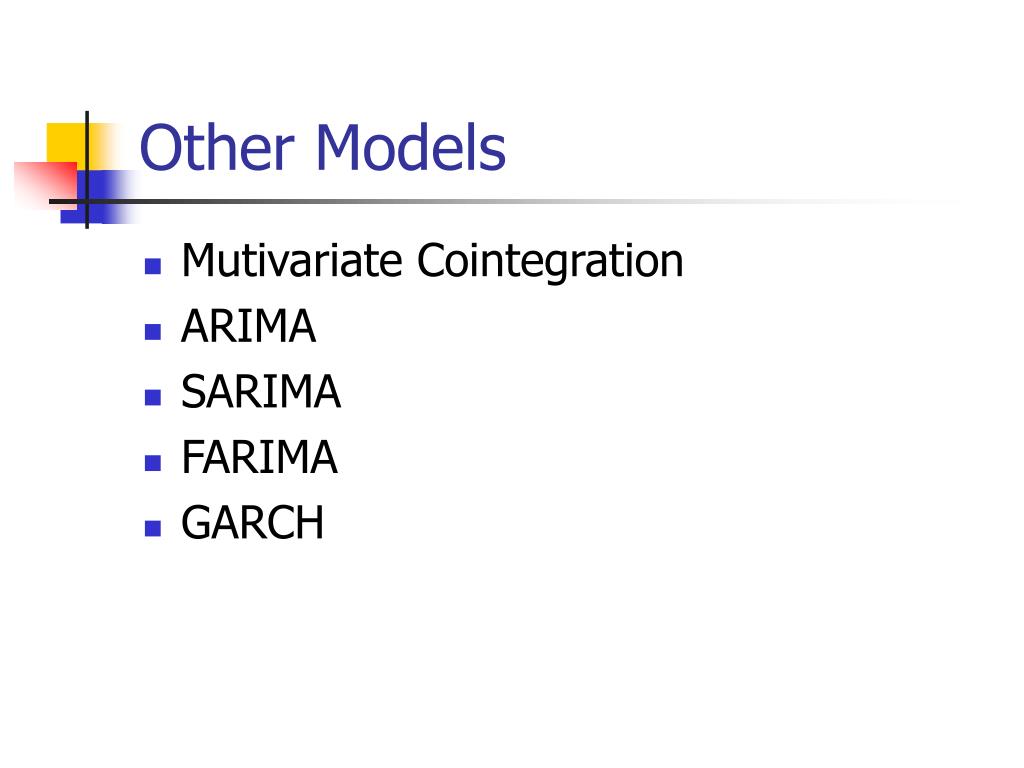Click the ARIMA bullet text
This screenshot has width=1024, height=768.
click(249, 326)
